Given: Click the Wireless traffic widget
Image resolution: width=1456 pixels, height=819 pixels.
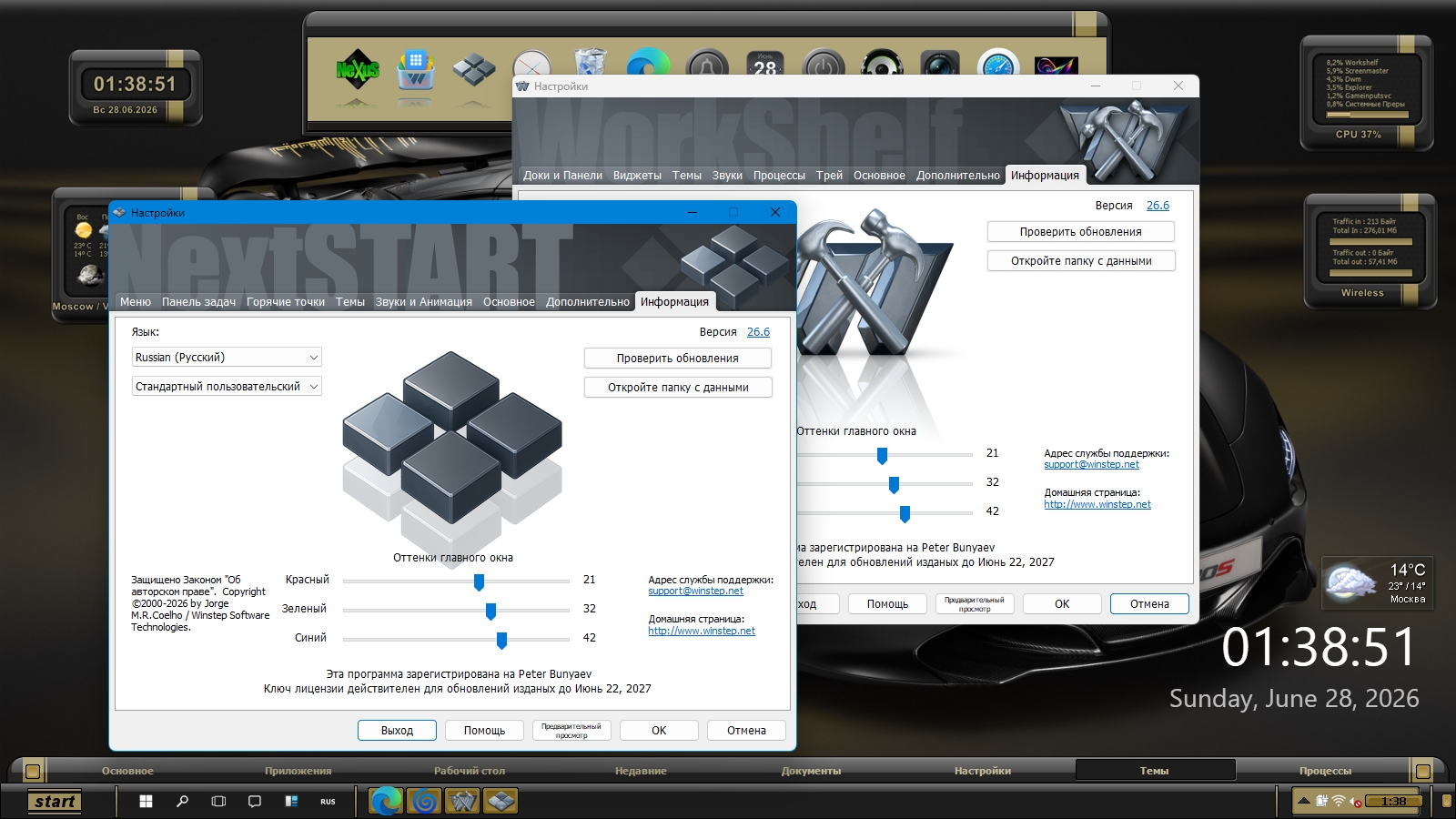Looking at the screenshot, I should pos(1370,252).
